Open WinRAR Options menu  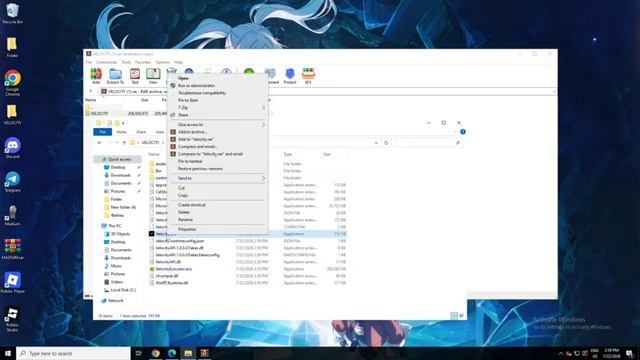pyautogui.click(x=162, y=62)
